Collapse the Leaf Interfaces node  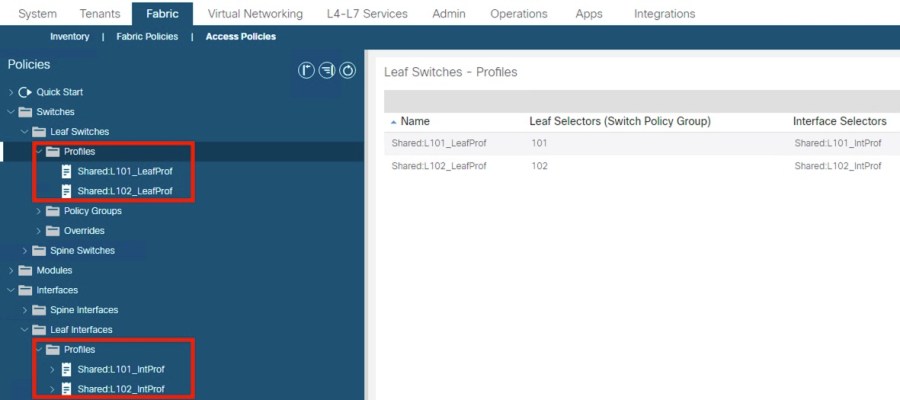point(25,330)
